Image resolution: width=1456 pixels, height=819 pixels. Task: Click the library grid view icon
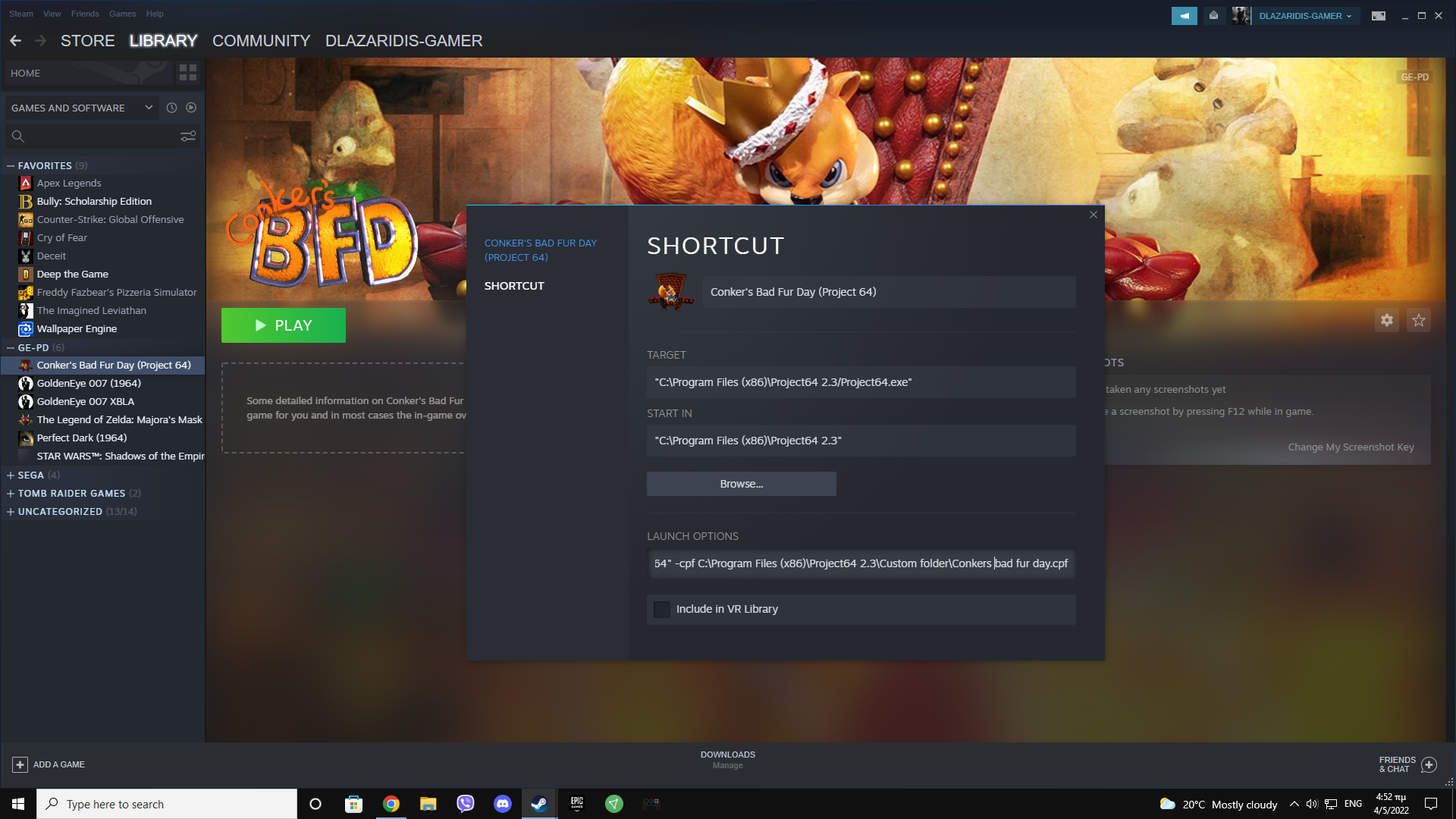click(x=187, y=73)
